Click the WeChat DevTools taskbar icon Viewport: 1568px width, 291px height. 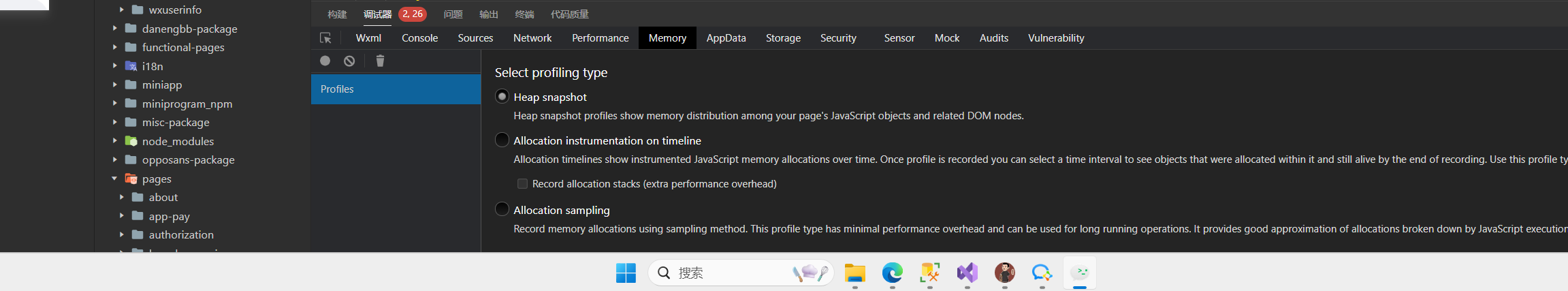tap(1079, 273)
